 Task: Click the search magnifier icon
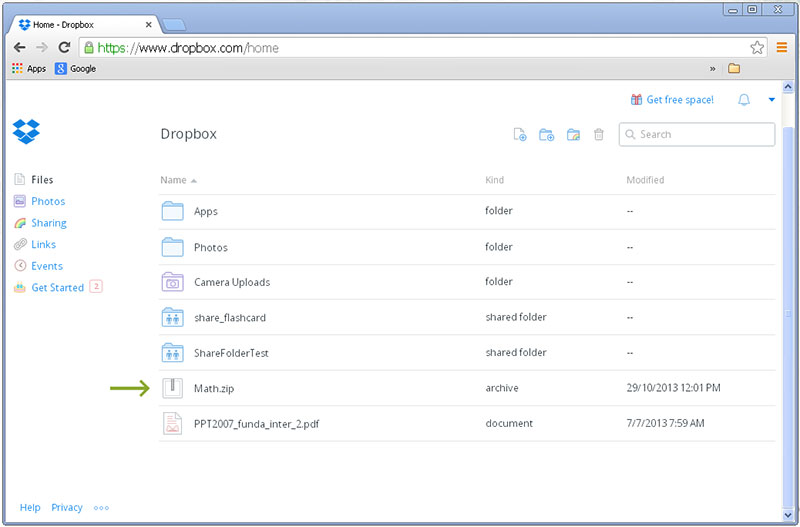tap(630, 134)
